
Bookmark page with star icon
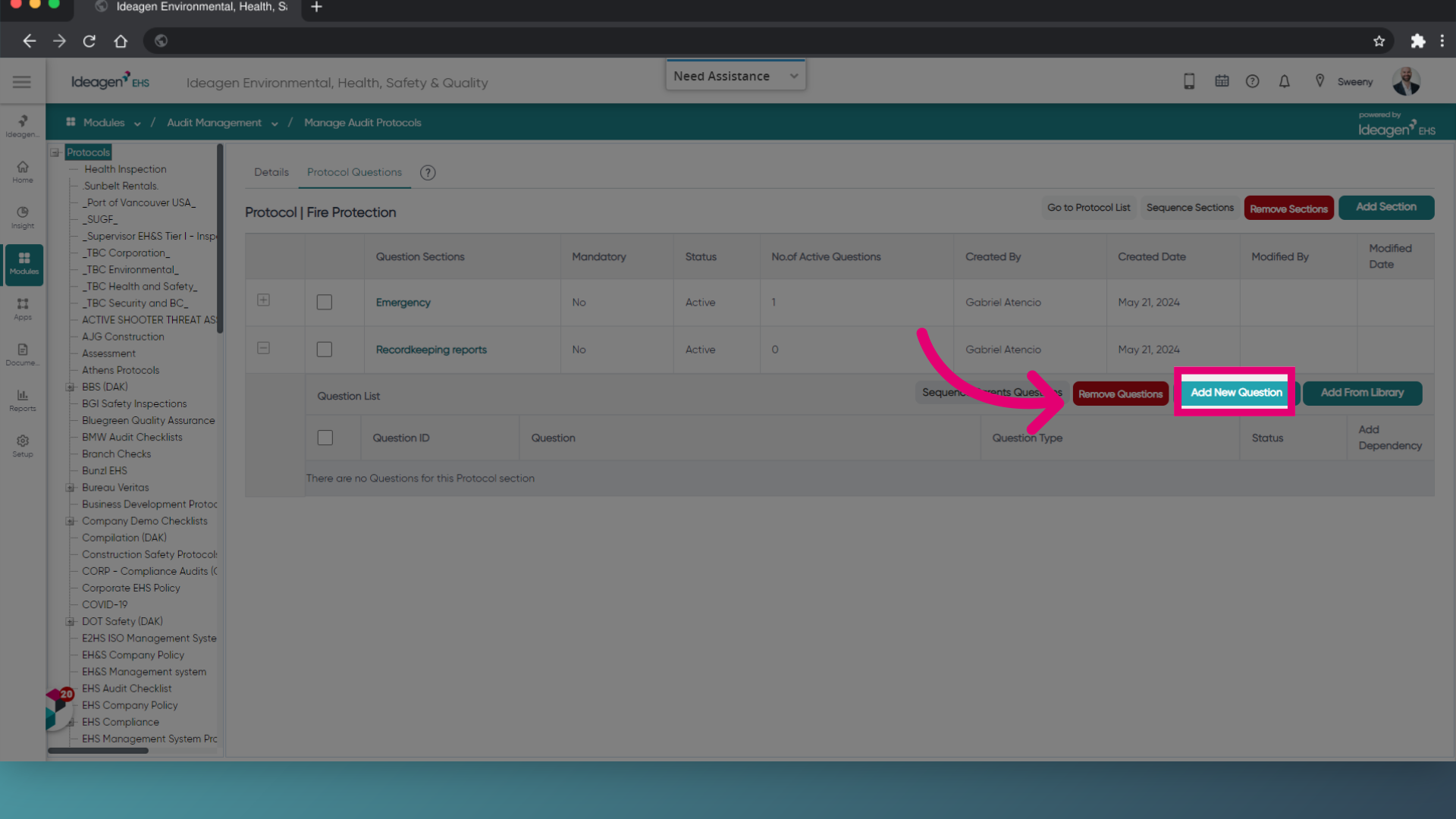[x=1379, y=41]
